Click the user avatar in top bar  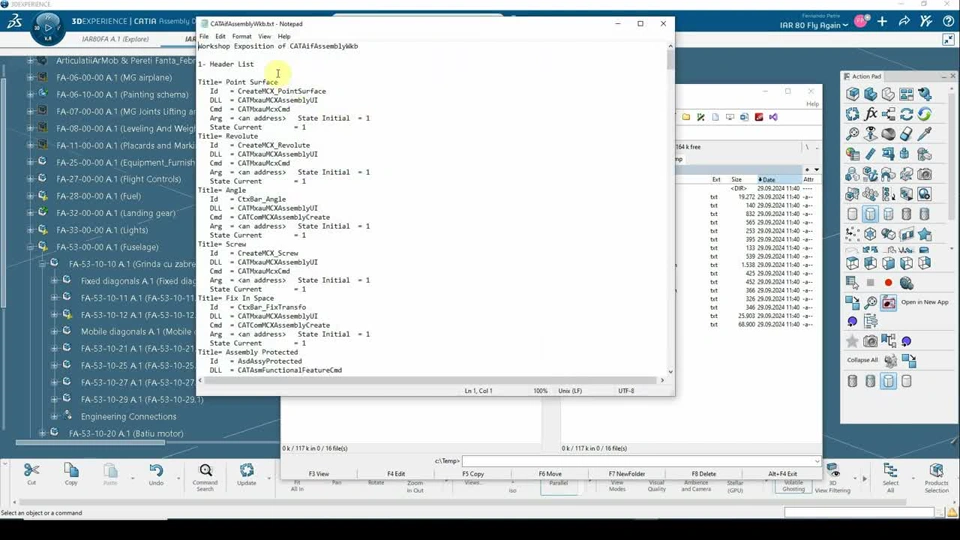(861, 21)
